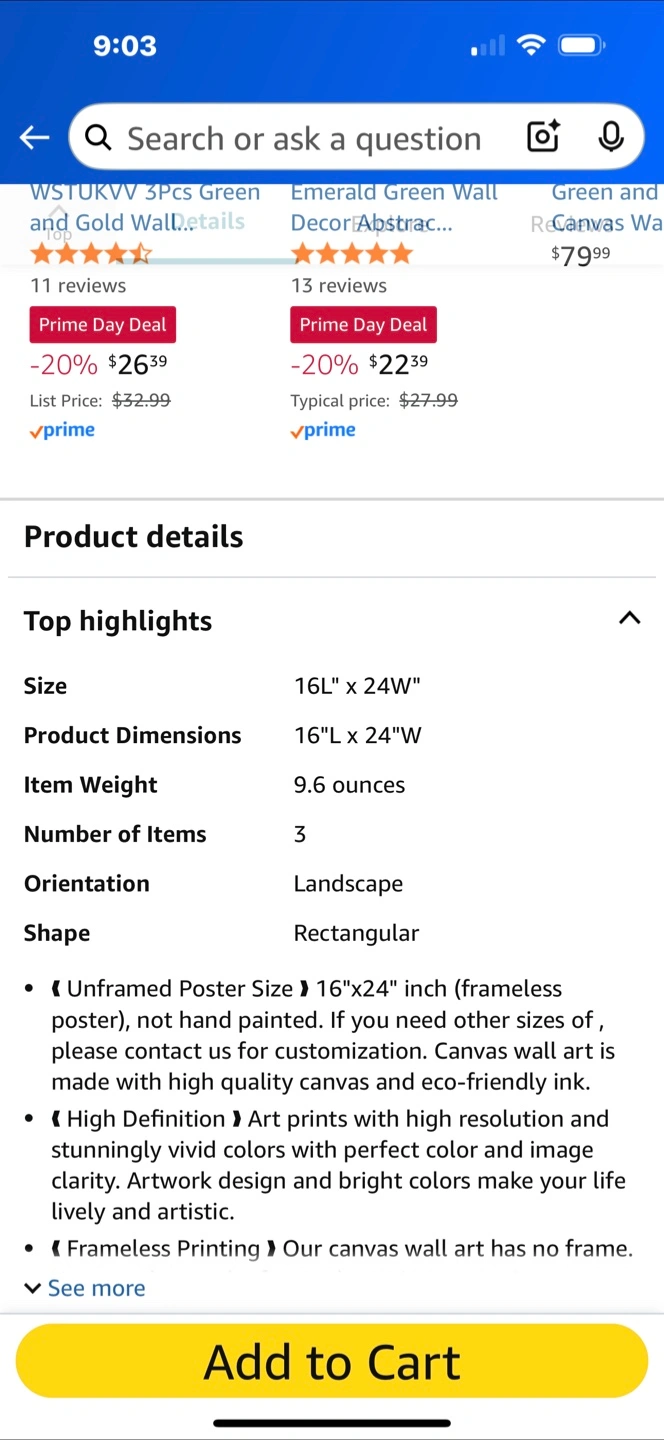Open Emerald Green Wall Decor Abstract product

(394, 207)
